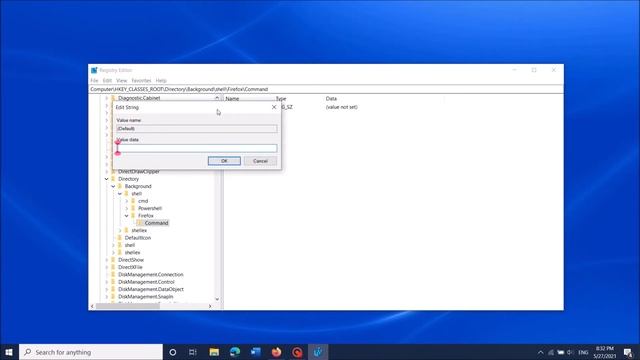The height and width of the screenshot is (360, 640).
Task: Select the Background key
Action: point(138,186)
